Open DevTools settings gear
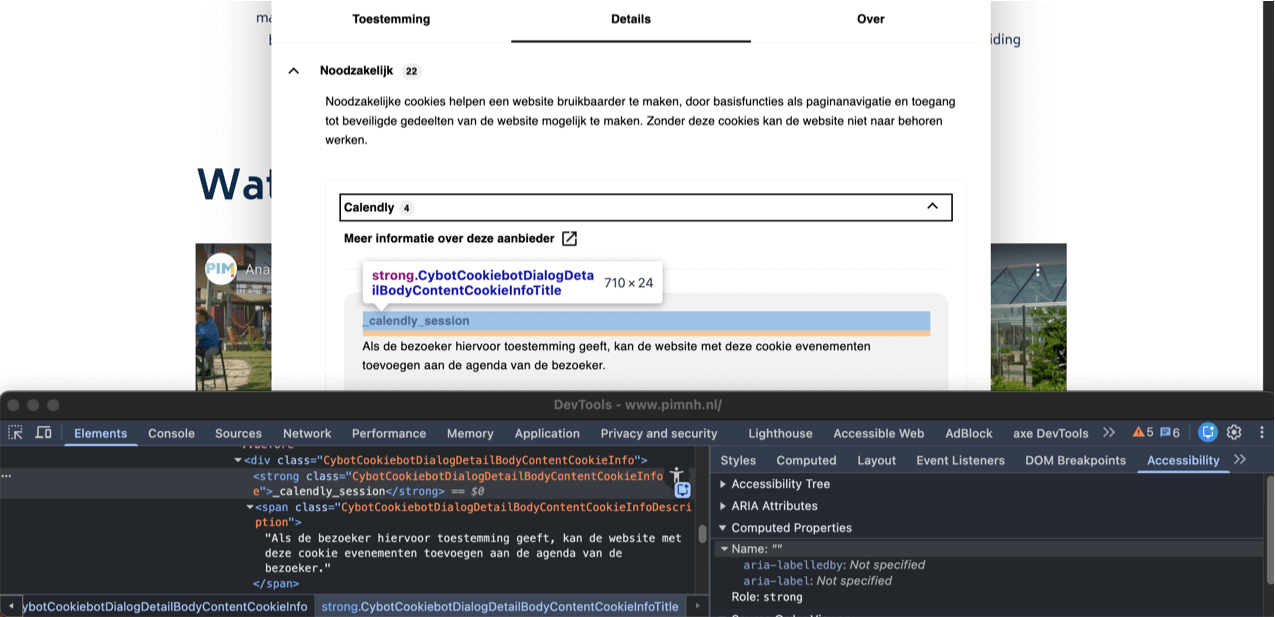1275x617 pixels. [x=1234, y=433]
